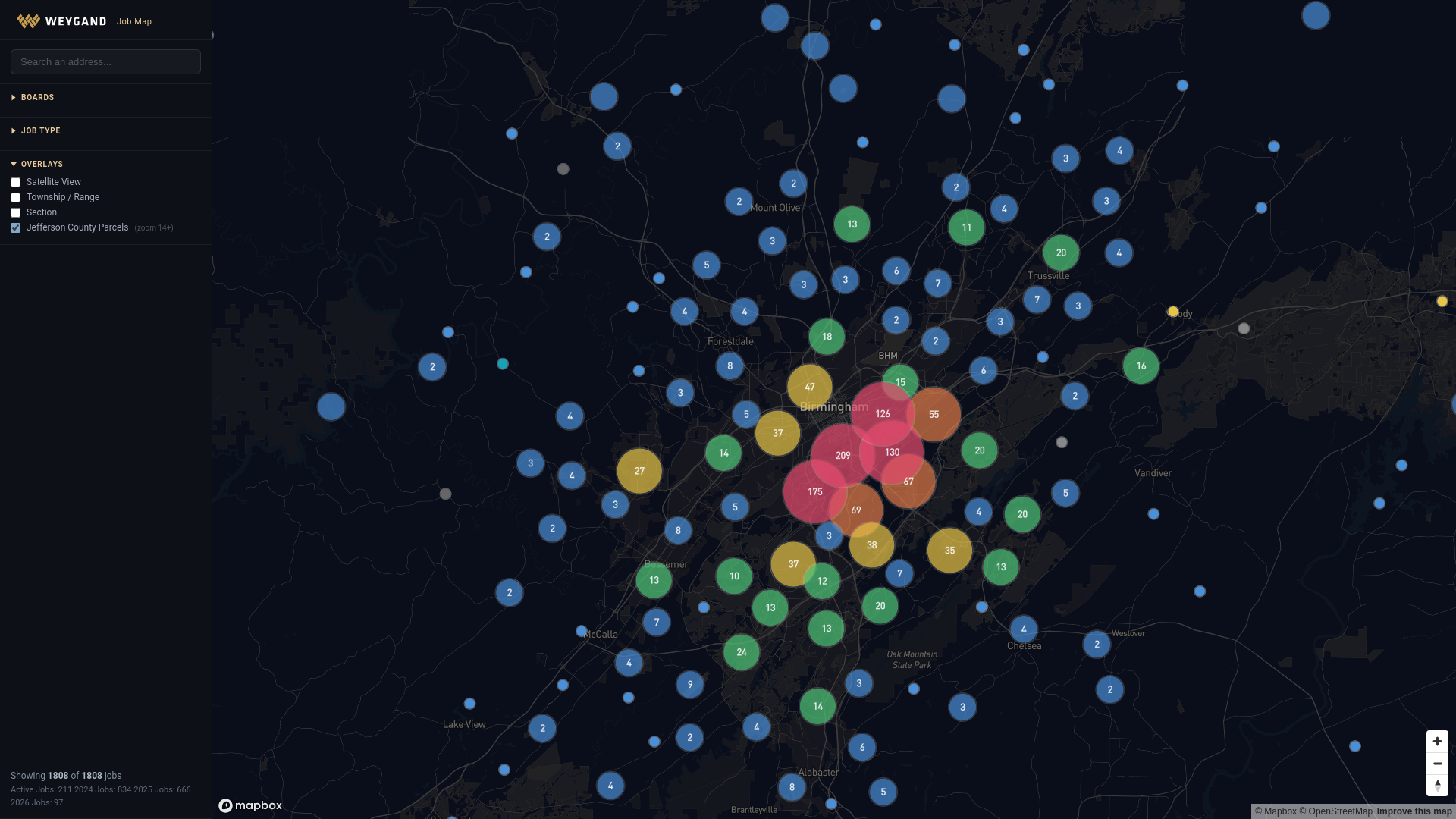Screen dimensions: 1456x819
Task: Click the yellow marker near Moody
Action: click(1173, 312)
